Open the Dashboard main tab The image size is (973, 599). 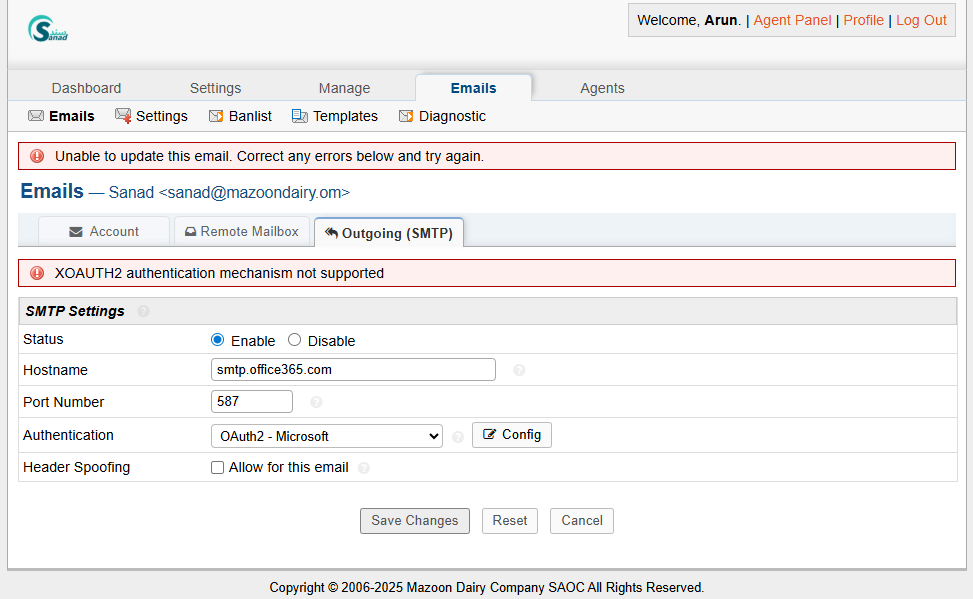[86, 88]
